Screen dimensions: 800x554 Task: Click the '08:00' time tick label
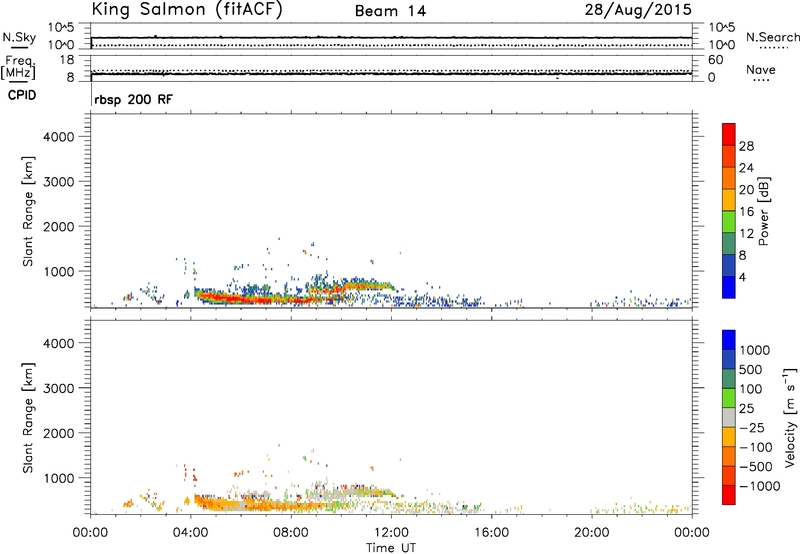[291, 533]
